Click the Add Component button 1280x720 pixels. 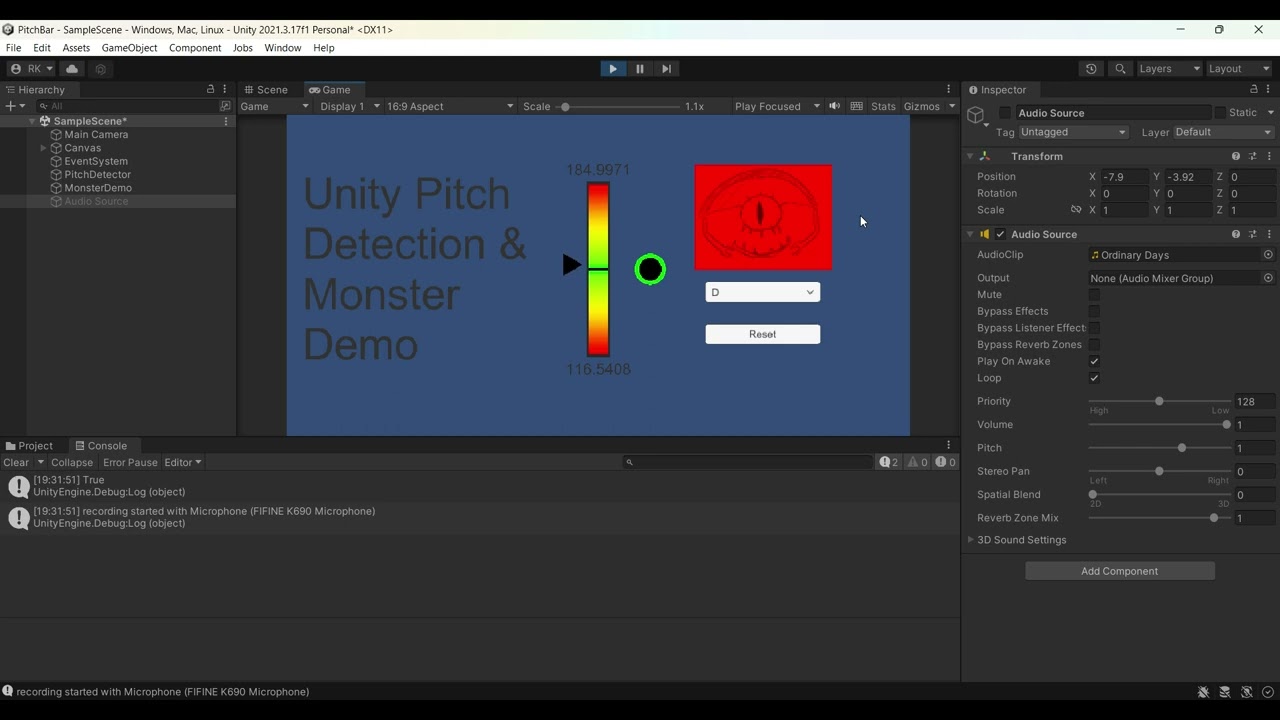[1120, 571]
